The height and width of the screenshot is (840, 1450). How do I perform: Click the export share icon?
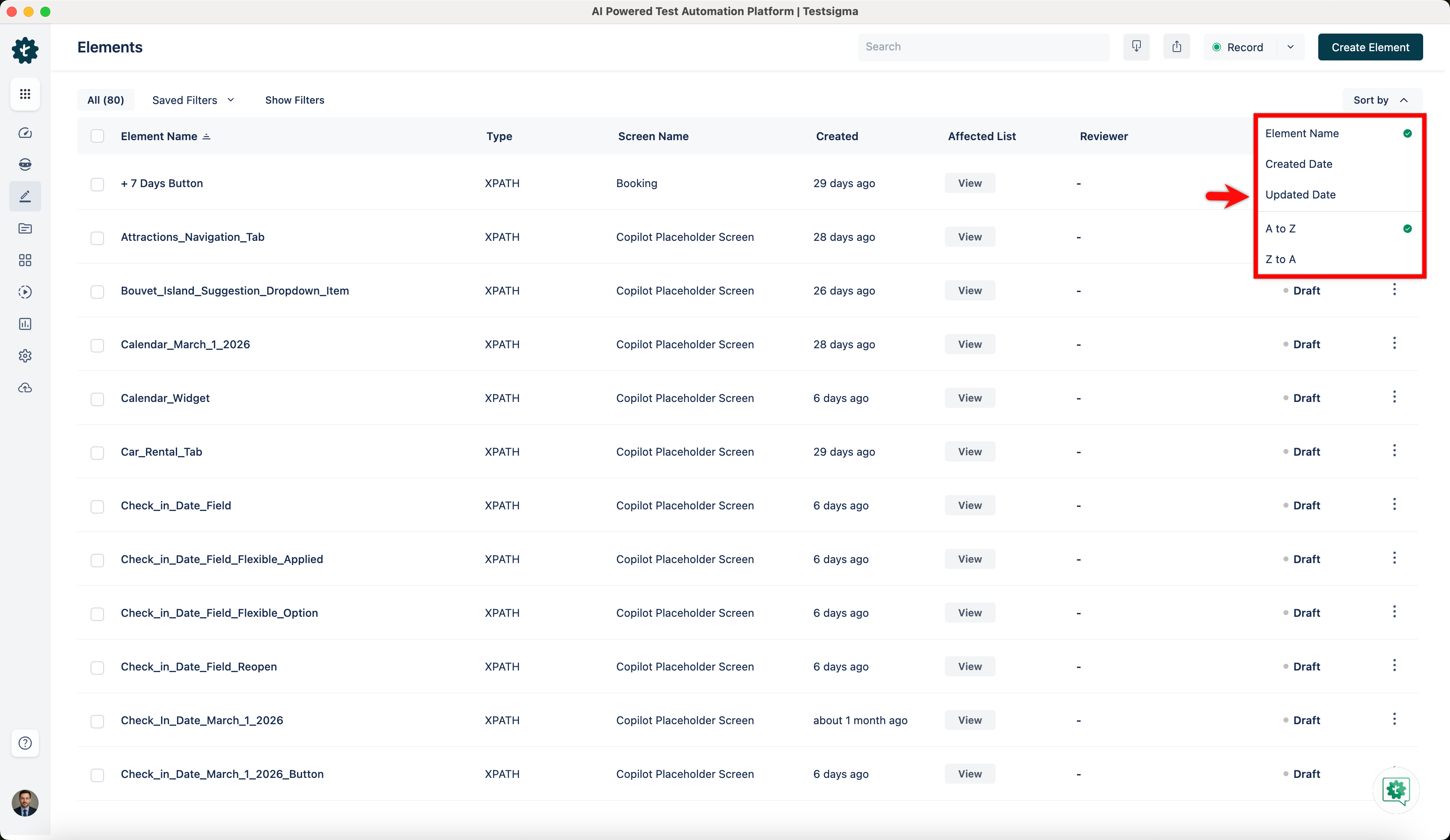1176,47
